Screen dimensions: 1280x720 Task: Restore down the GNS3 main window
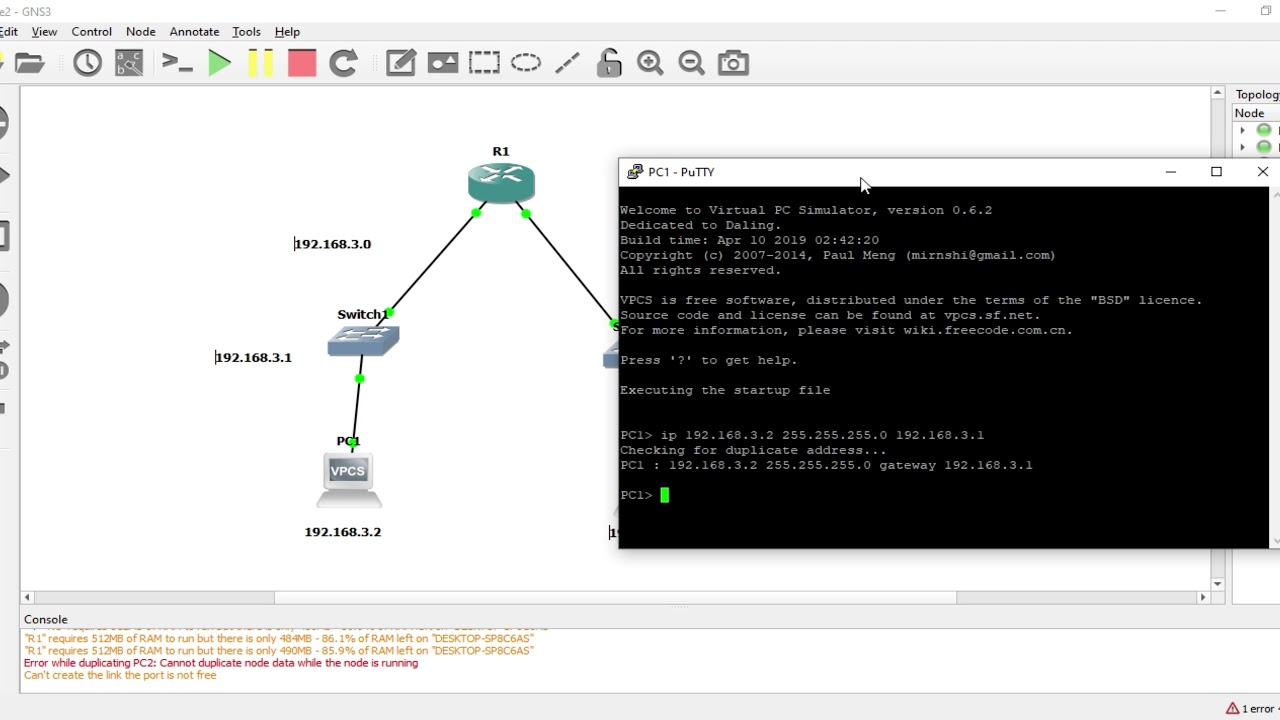[1266, 11]
